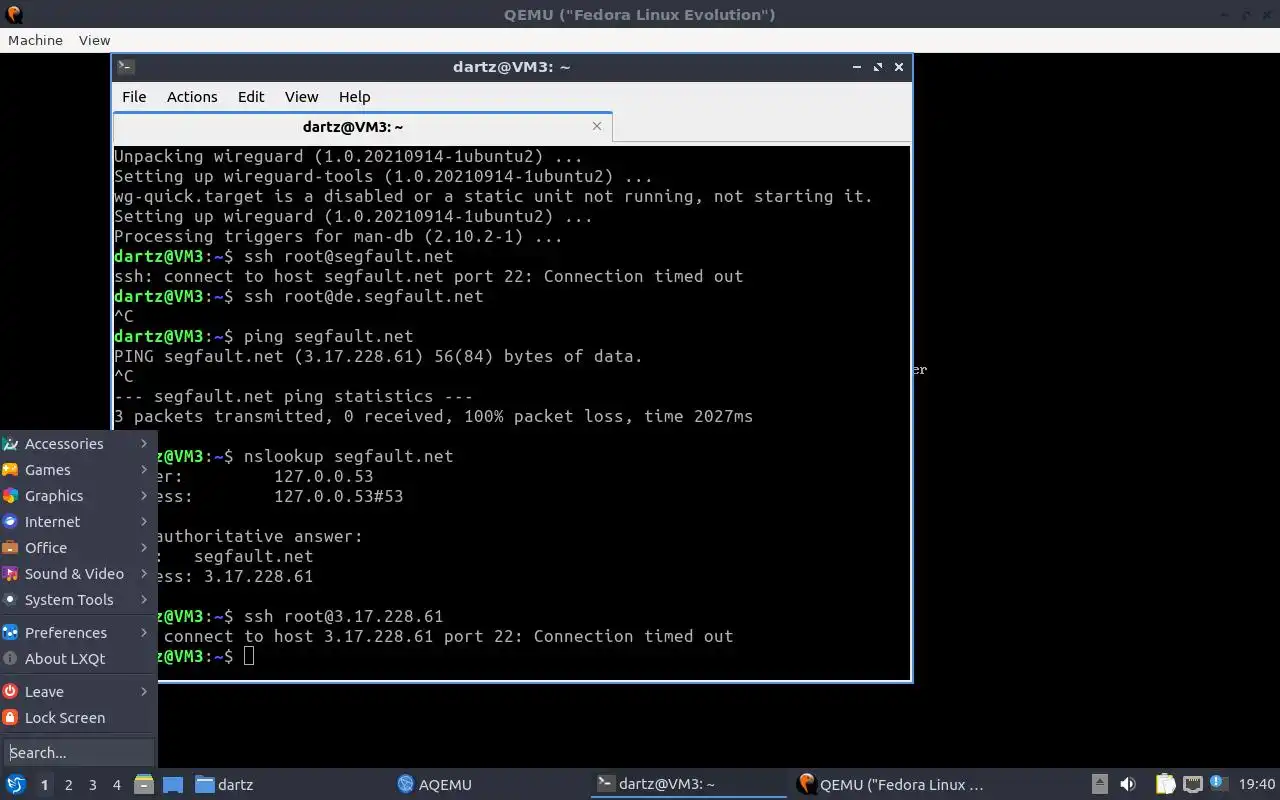Select Lock Screen from menu

[x=76, y=718]
